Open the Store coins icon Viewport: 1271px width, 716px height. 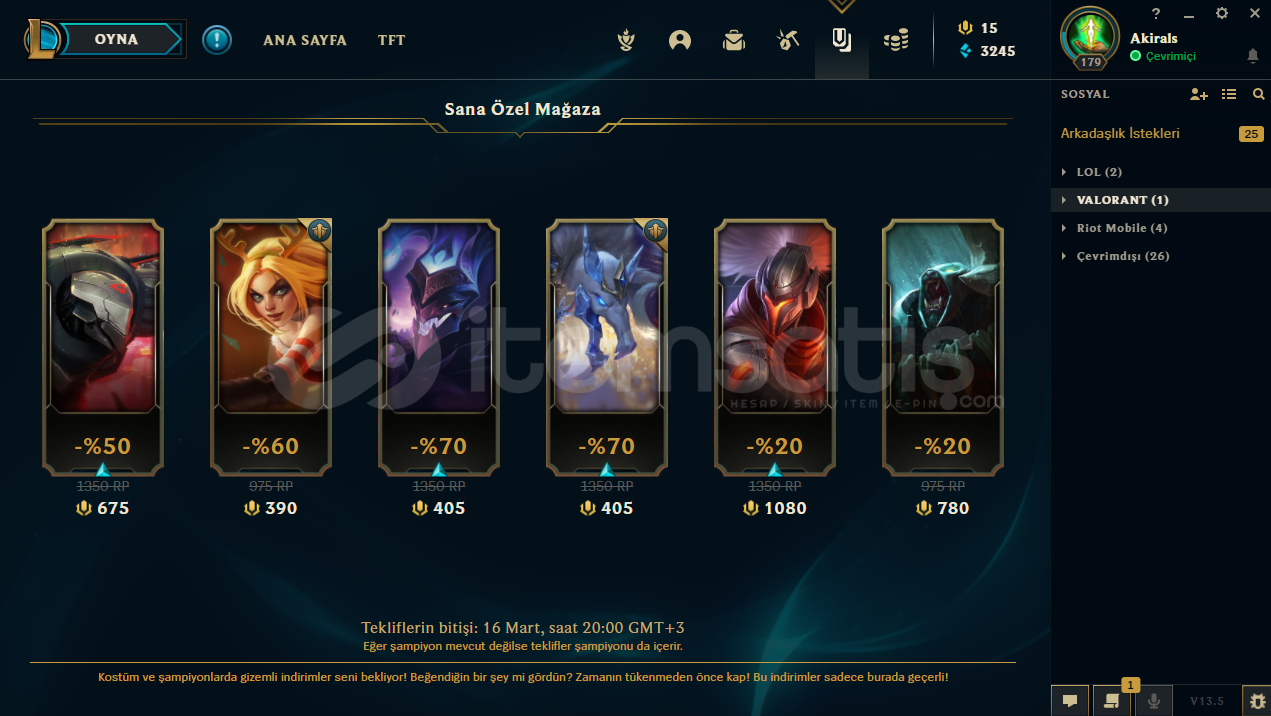896,41
